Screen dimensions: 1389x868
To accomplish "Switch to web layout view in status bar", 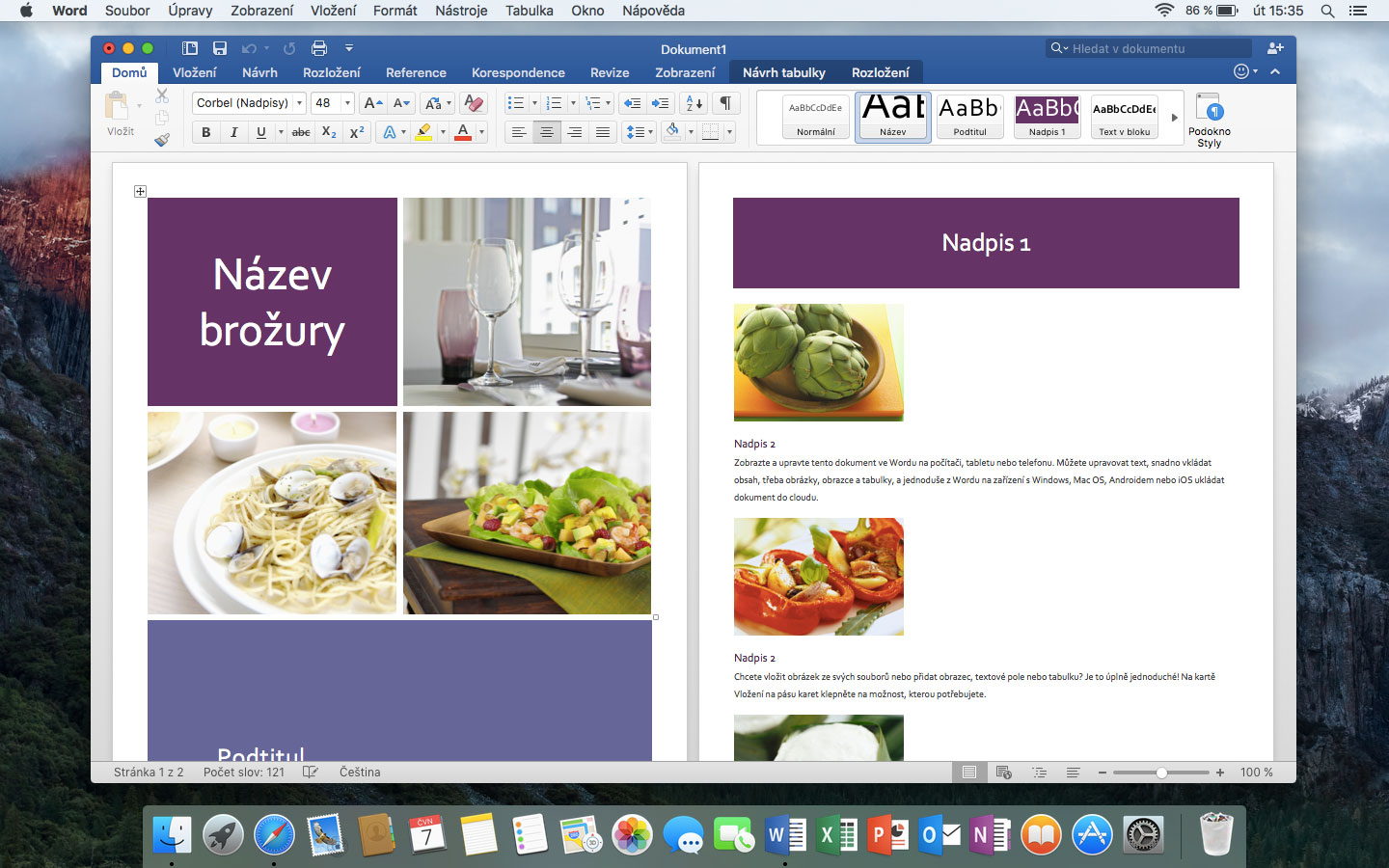I will (x=1004, y=773).
